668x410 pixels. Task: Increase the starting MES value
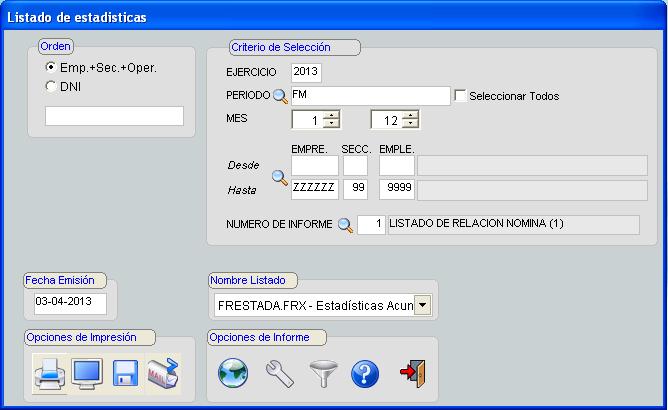point(331,115)
